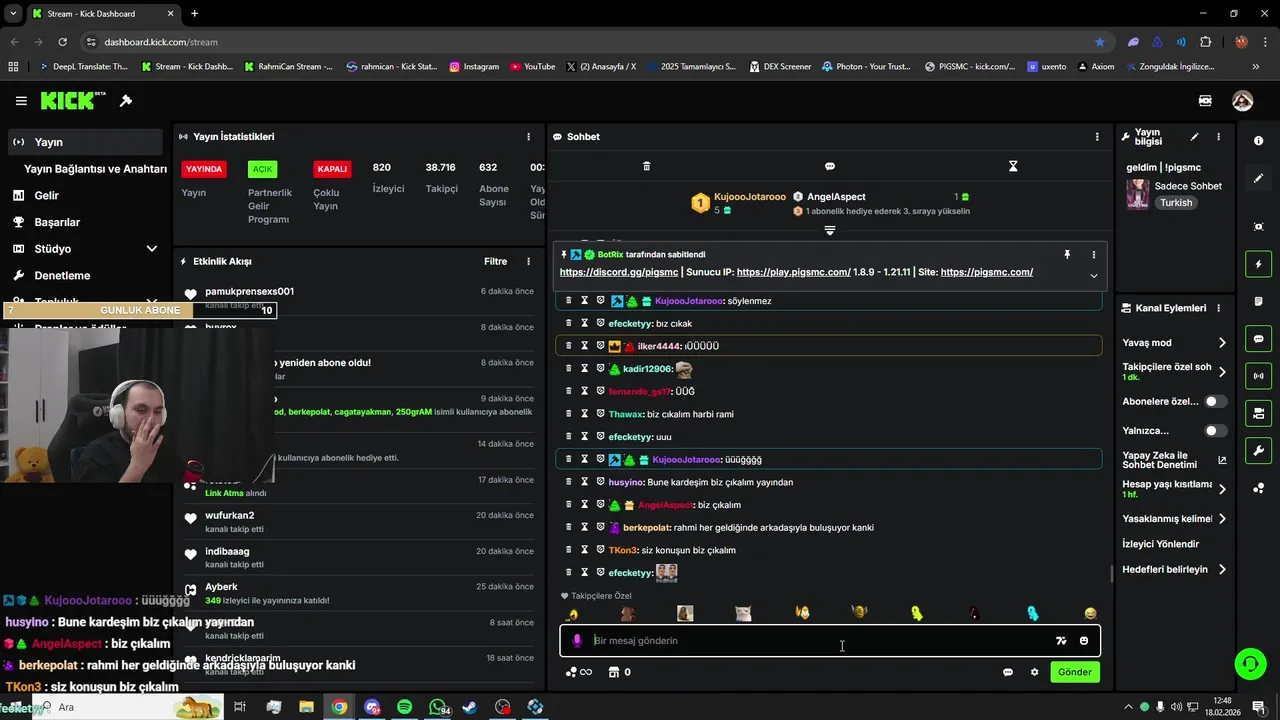
Task: Open green support headset button
Action: pyautogui.click(x=1249, y=664)
